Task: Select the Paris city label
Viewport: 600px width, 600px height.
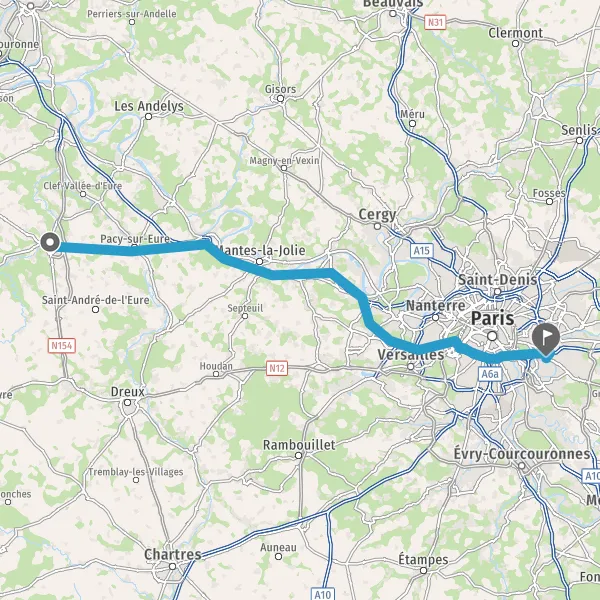Action: (x=492, y=318)
